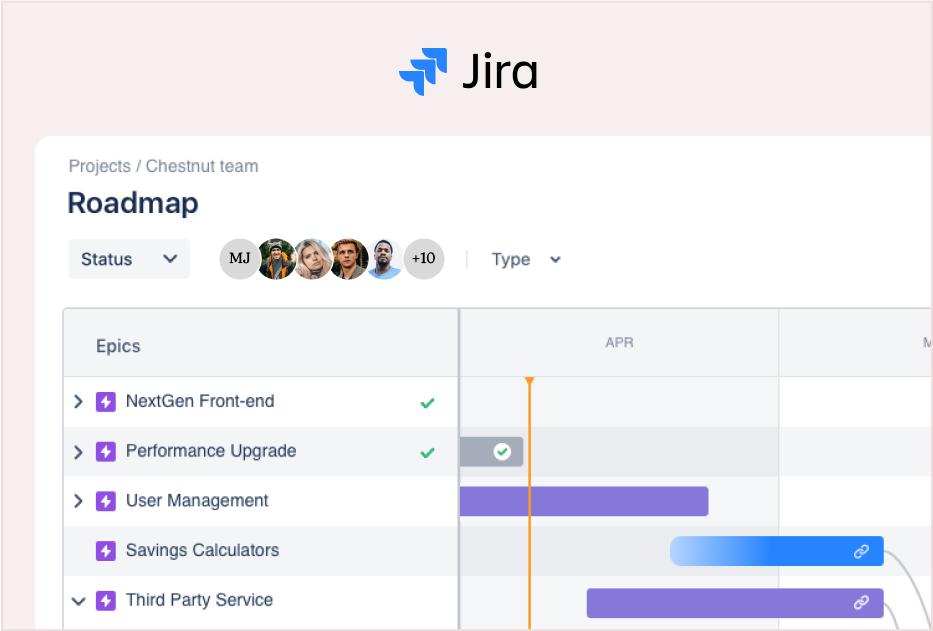Open the Third Party Service epic name

[x=199, y=600]
